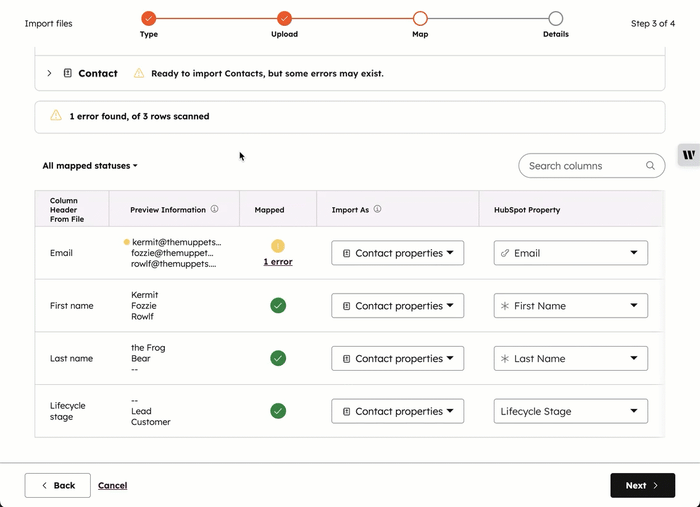
Task: Open the Email HubSpot property dropdown
Action: point(571,253)
